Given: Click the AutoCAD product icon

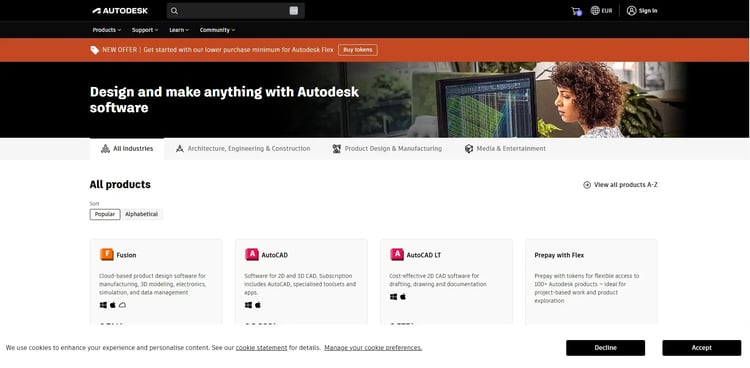Looking at the screenshot, I should tap(252, 255).
